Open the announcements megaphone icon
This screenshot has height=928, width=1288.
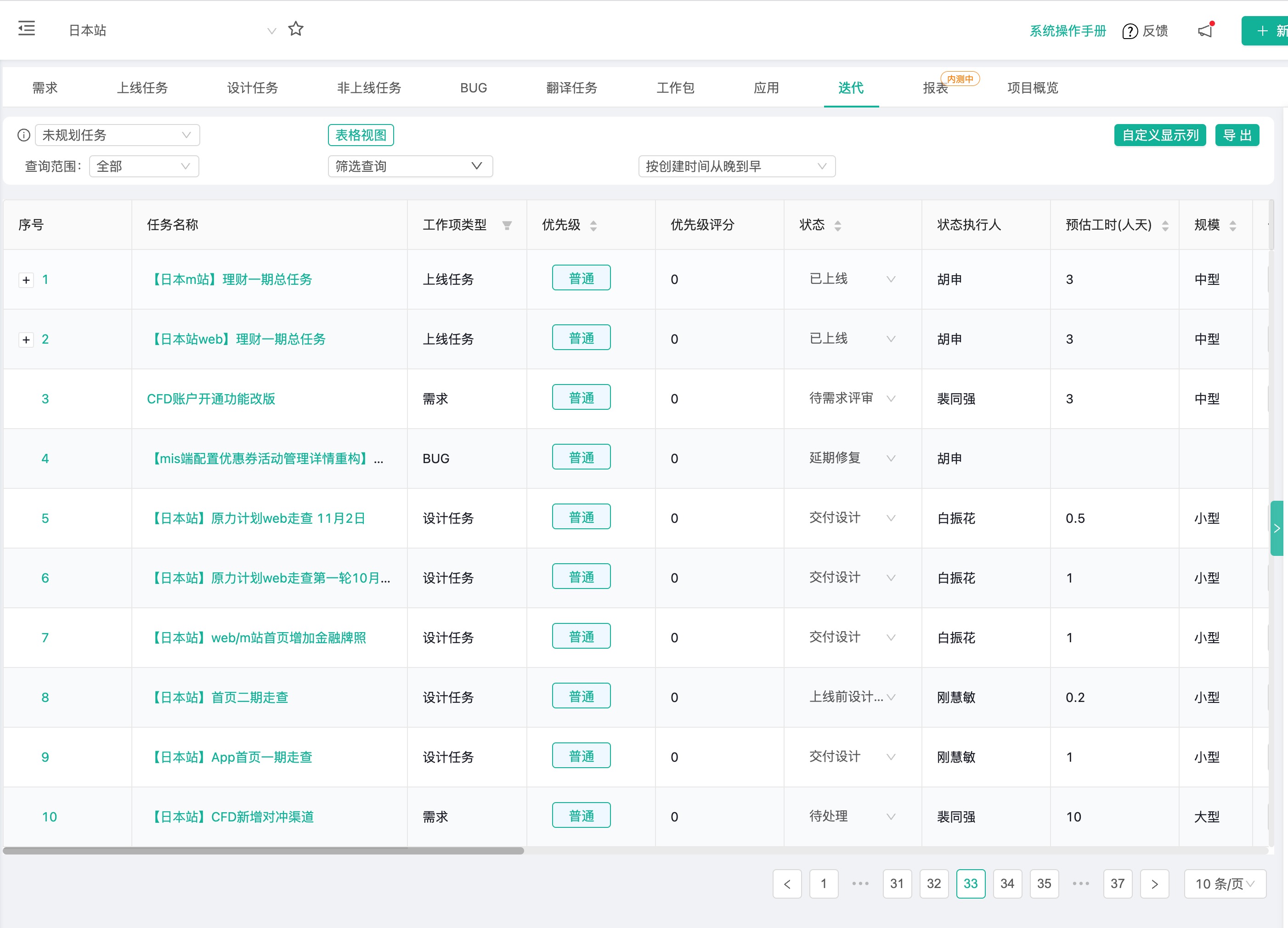click(1206, 30)
